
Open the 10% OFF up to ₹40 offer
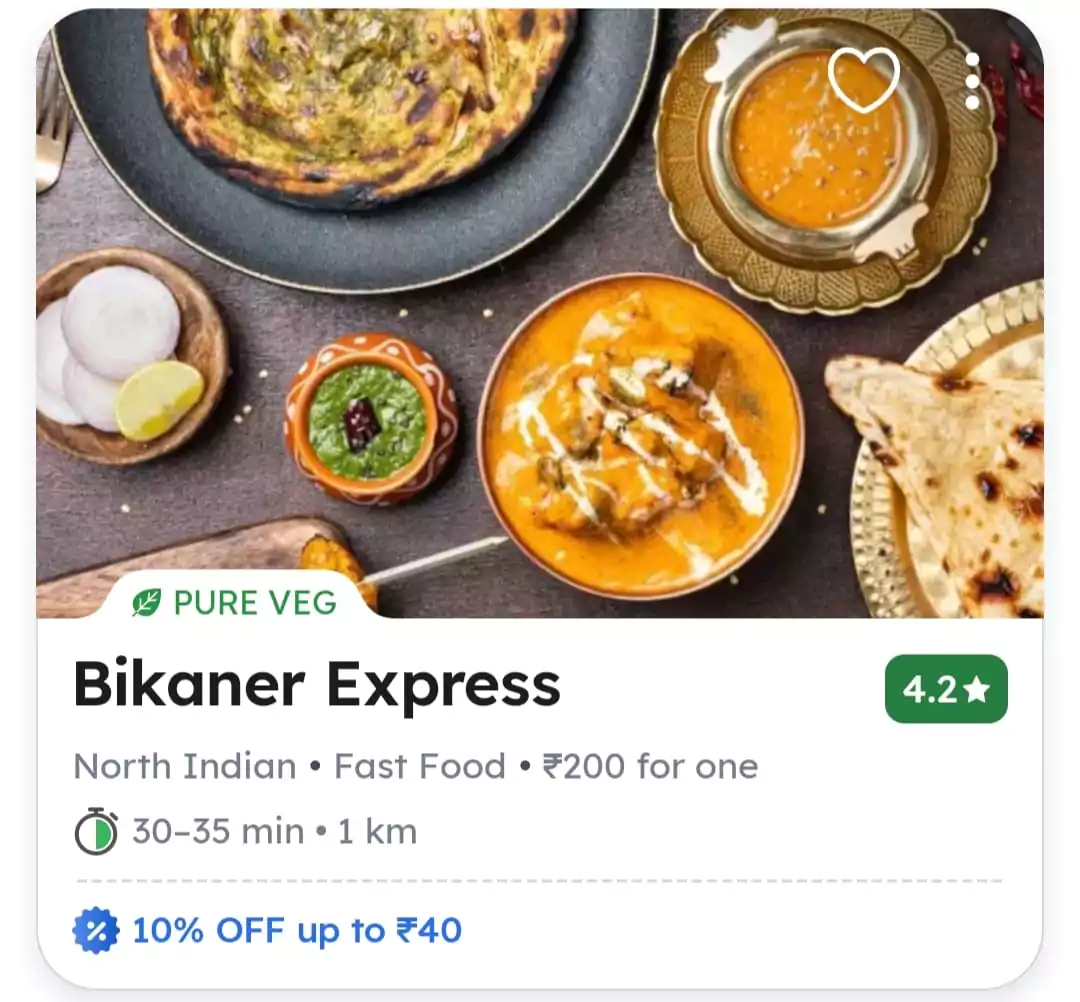[x=297, y=930]
